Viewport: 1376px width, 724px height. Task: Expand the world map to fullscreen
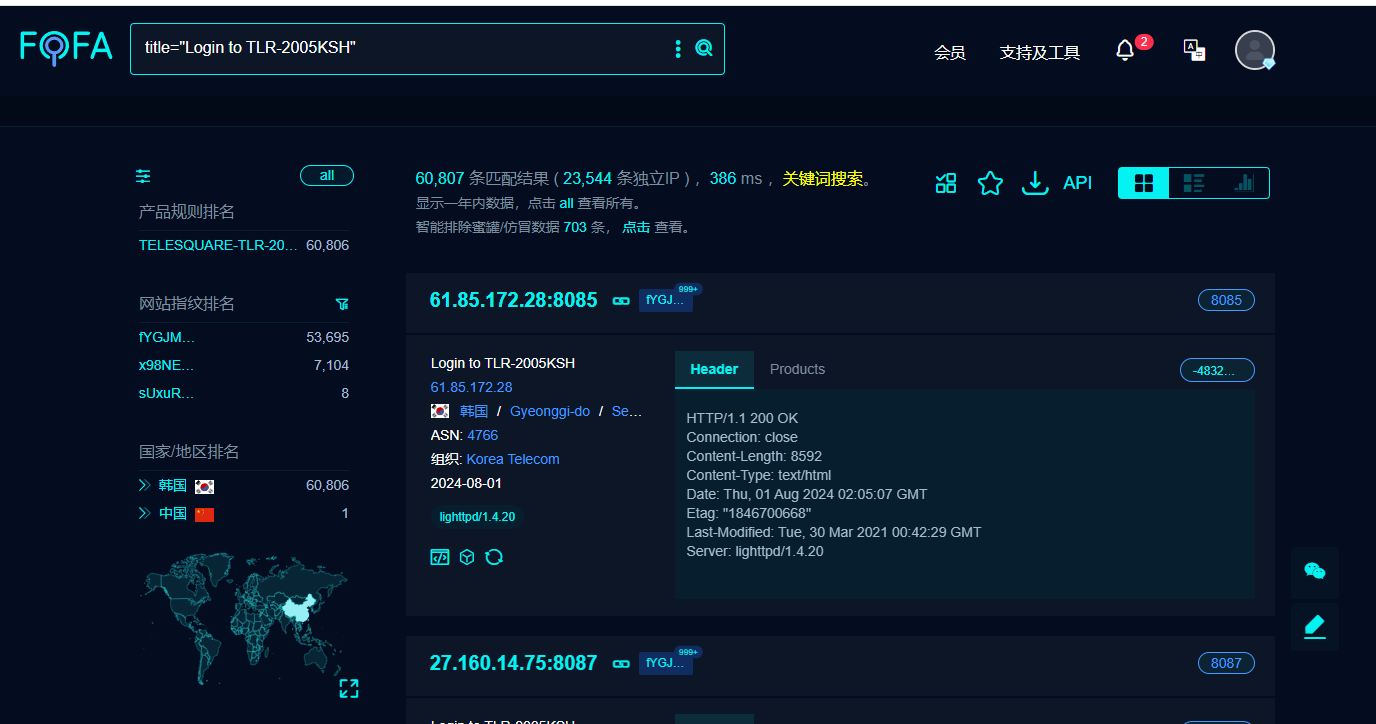[349, 688]
